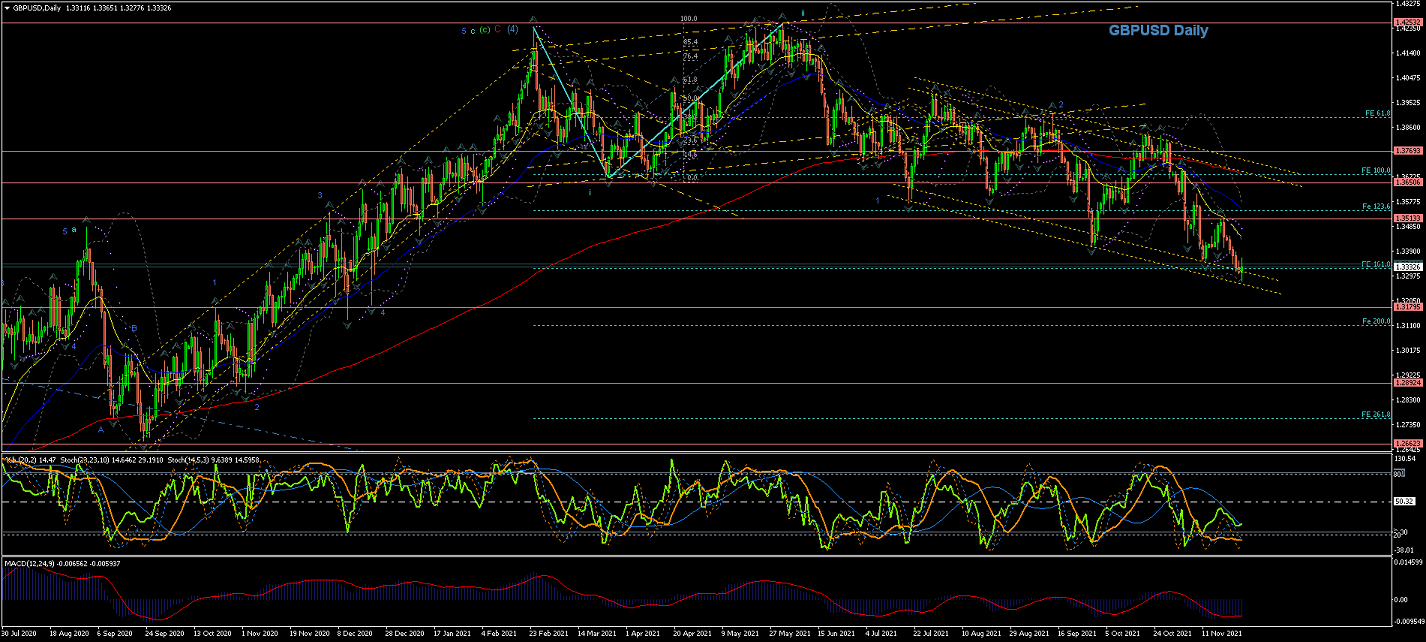Click the '(4)' Elliott wave label
Viewport: 1426px width, 642px height.
(x=512, y=30)
